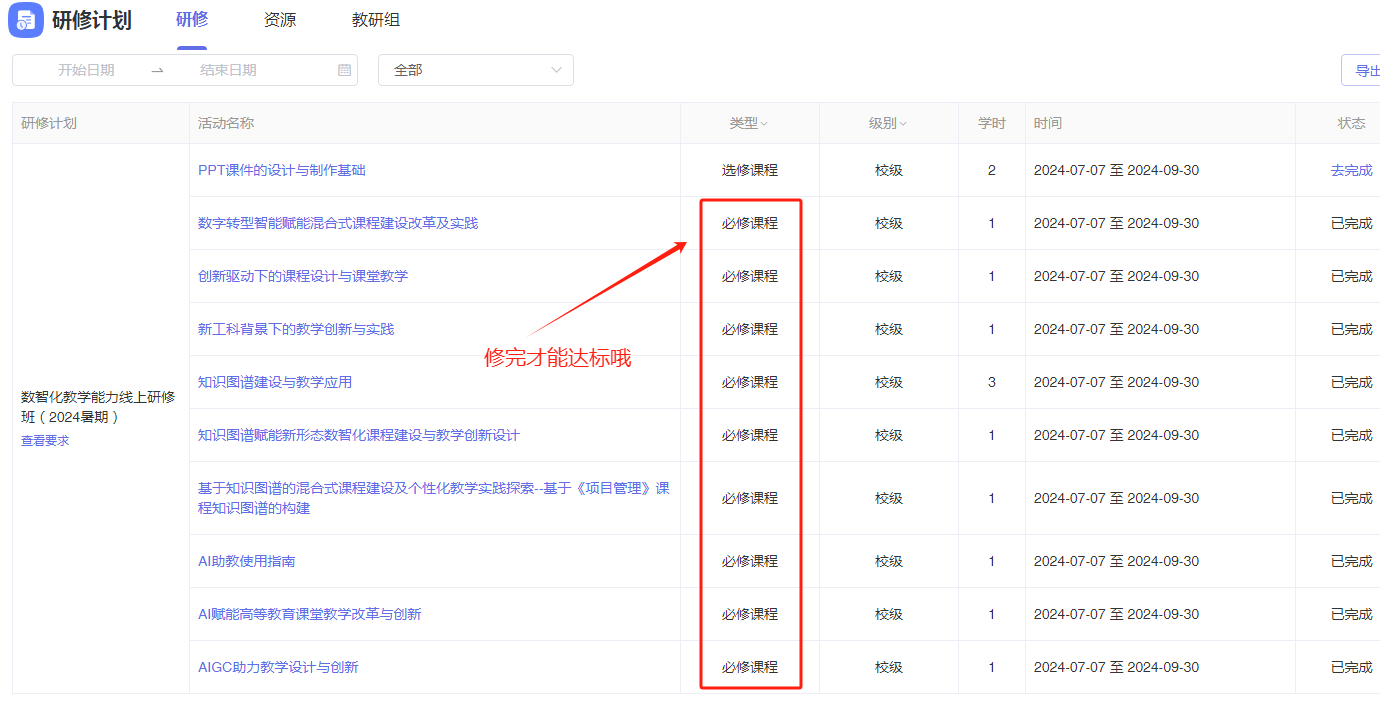Open the 全部 filter dropdown
The image size is (1380, 712).
click(x=475, y=70)
